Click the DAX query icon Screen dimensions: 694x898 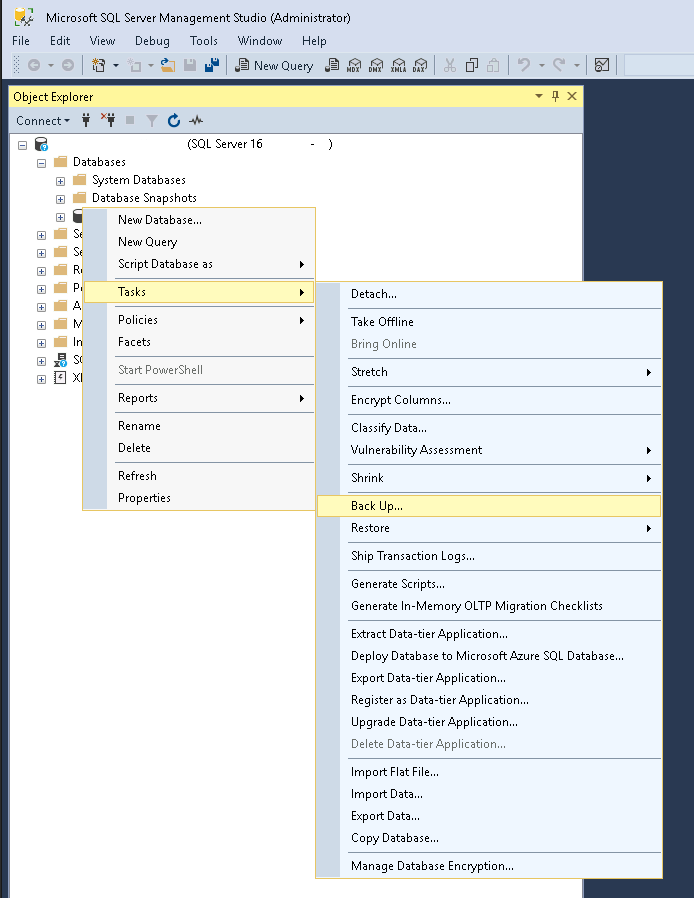point(420,65)
